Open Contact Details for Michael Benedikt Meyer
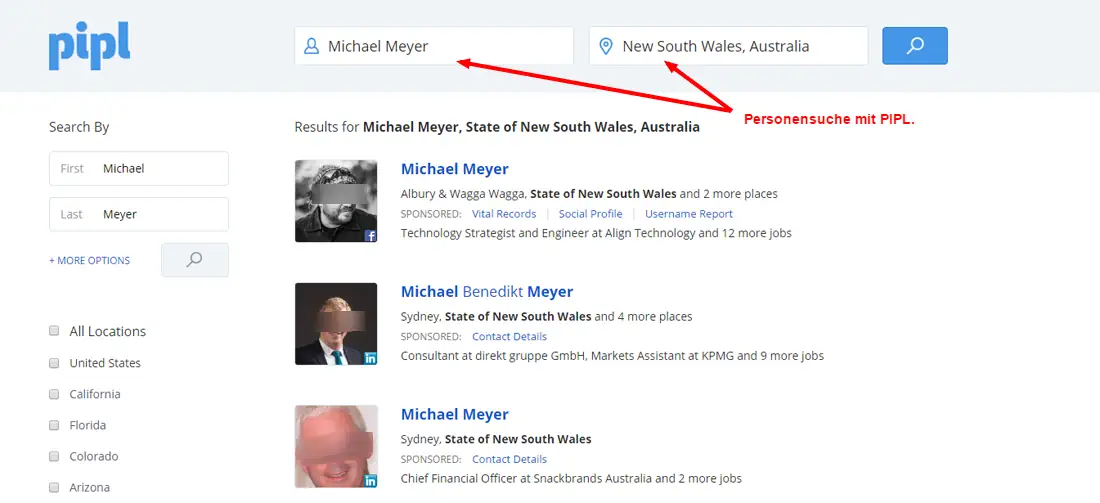This screenshot has width=1100, height=503. click(509, 337)
